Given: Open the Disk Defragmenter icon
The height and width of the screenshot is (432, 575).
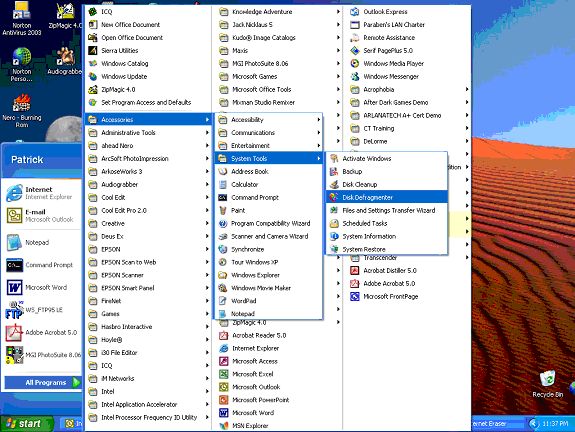Looking at the screenshot, I should pos(334,197).
